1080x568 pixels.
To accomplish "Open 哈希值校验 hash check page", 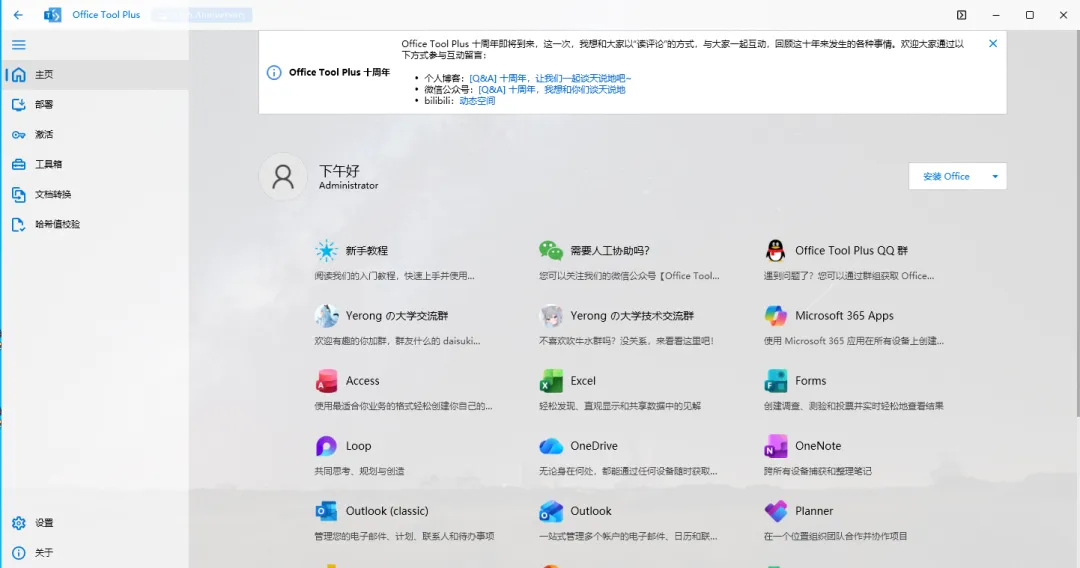I will tap(95, 224).
